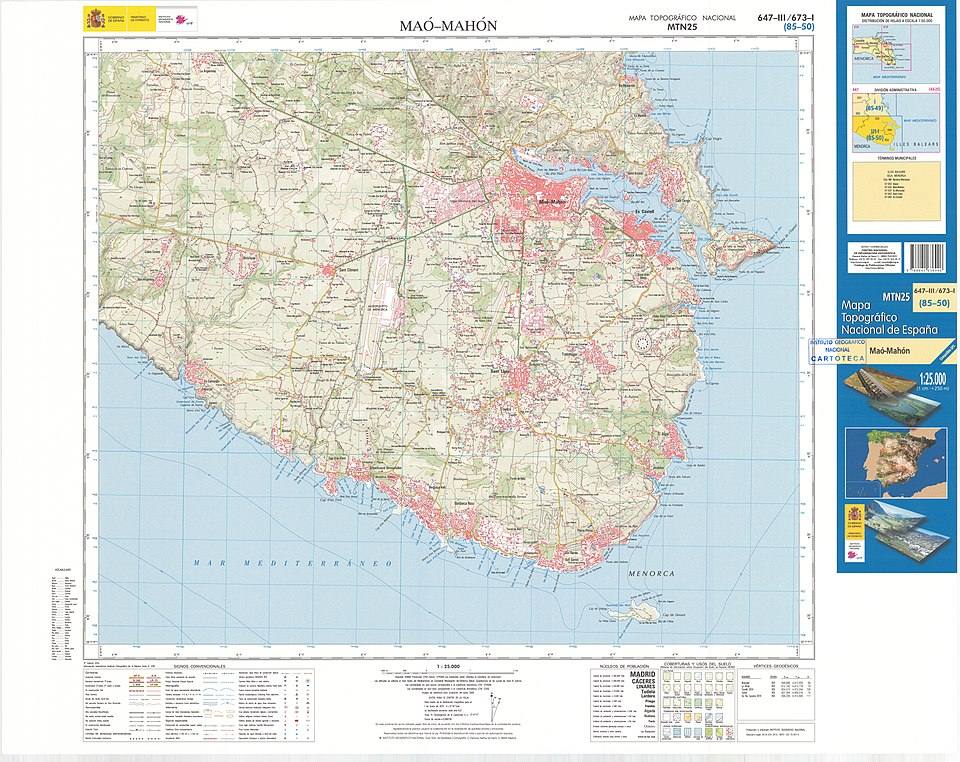Click the main title MAÓ–MAHÓN

point(449,26)
